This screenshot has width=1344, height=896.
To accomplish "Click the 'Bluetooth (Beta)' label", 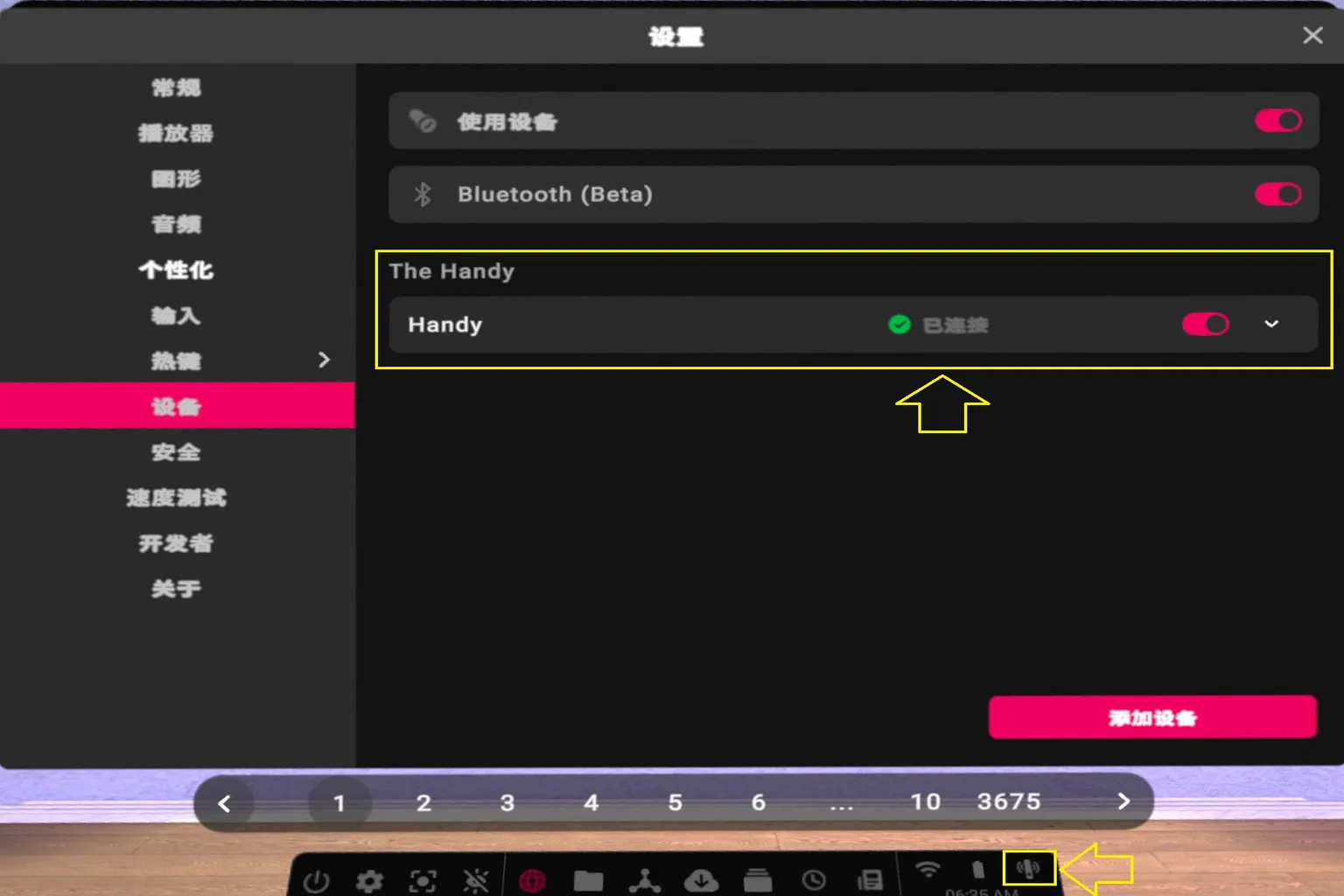I will coord(555,194).
